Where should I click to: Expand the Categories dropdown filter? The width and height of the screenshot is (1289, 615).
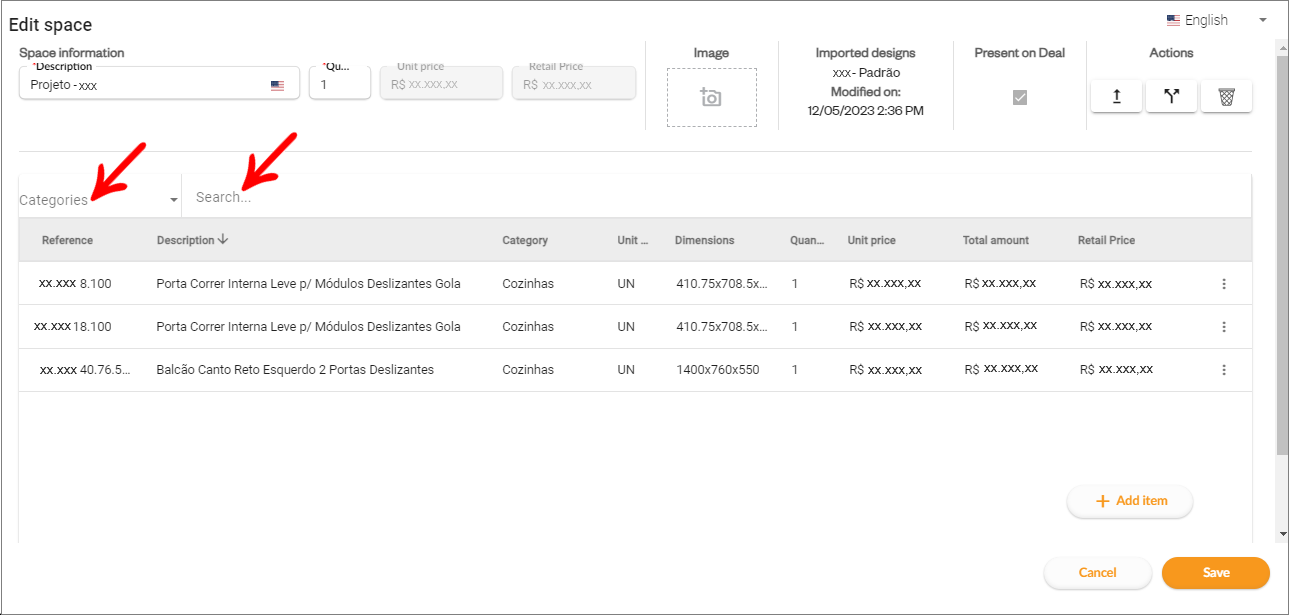tap(98, 200)
